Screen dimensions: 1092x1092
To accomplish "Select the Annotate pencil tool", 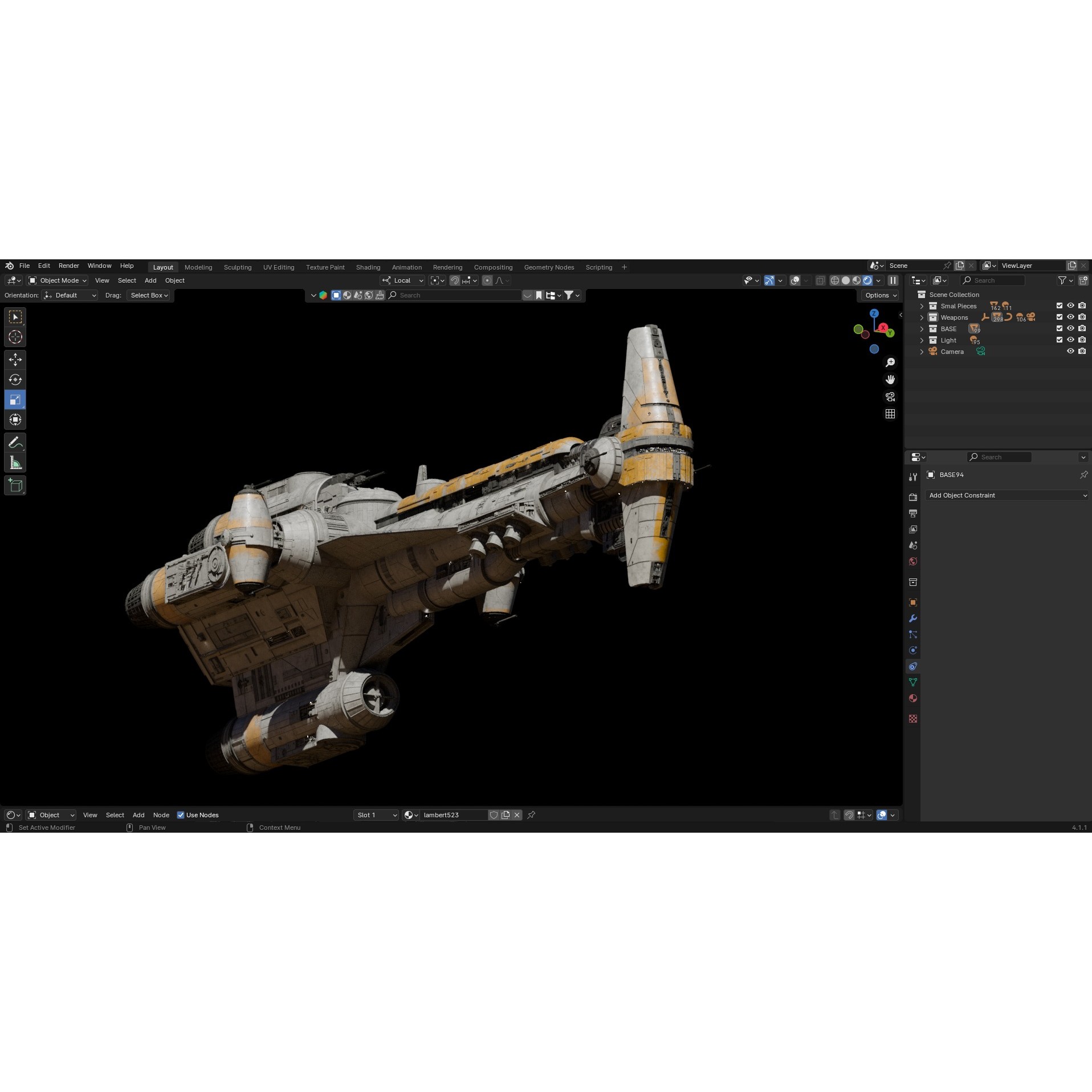I will click(x=15, y=443).
